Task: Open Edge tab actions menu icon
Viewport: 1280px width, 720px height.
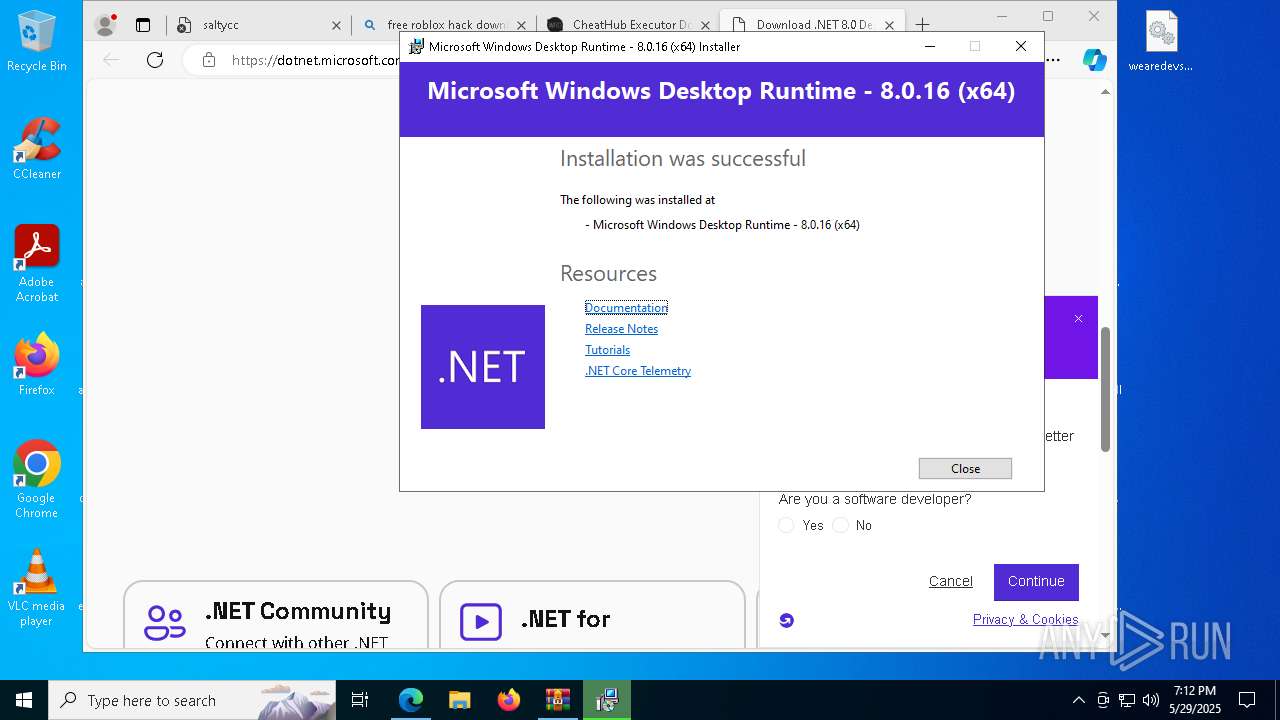Action: click(143, 25)
